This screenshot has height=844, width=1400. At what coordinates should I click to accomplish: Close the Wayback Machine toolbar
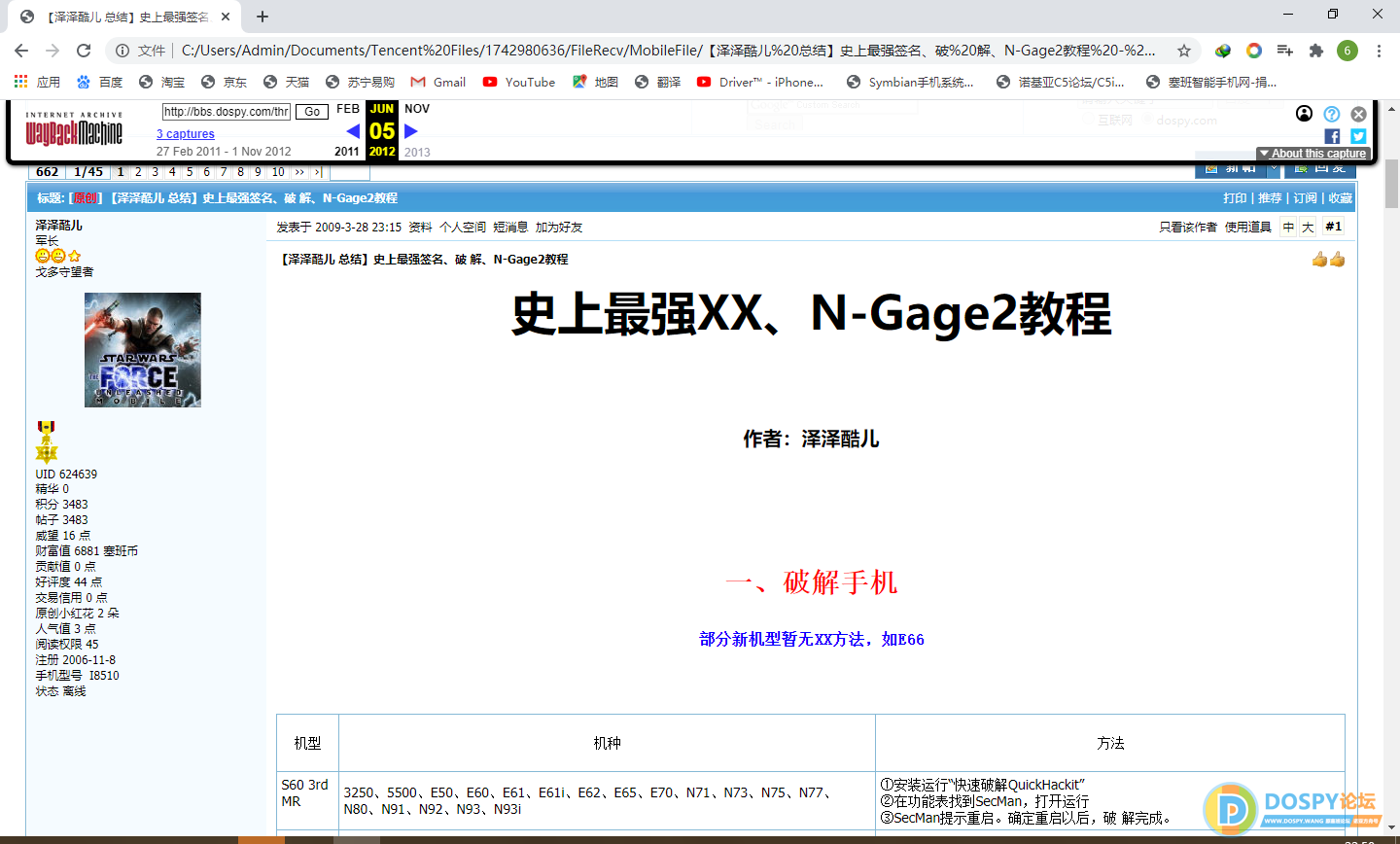(1359, 114)
